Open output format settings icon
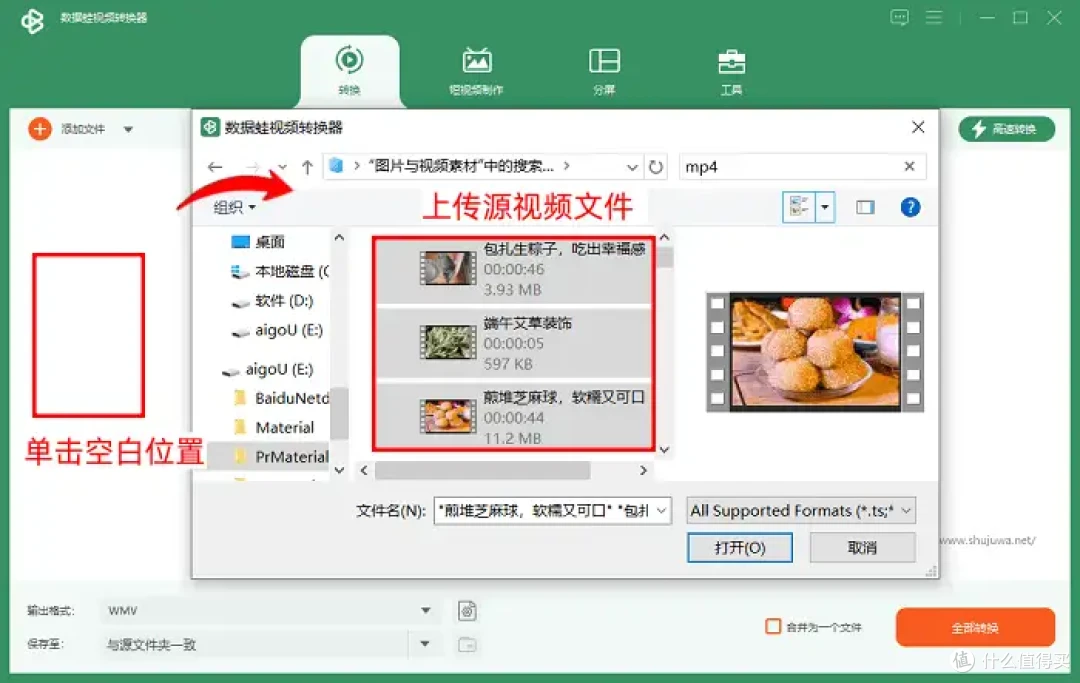Image resolution: width=1080 pixels, height=683 pixels. coord(467,611)
